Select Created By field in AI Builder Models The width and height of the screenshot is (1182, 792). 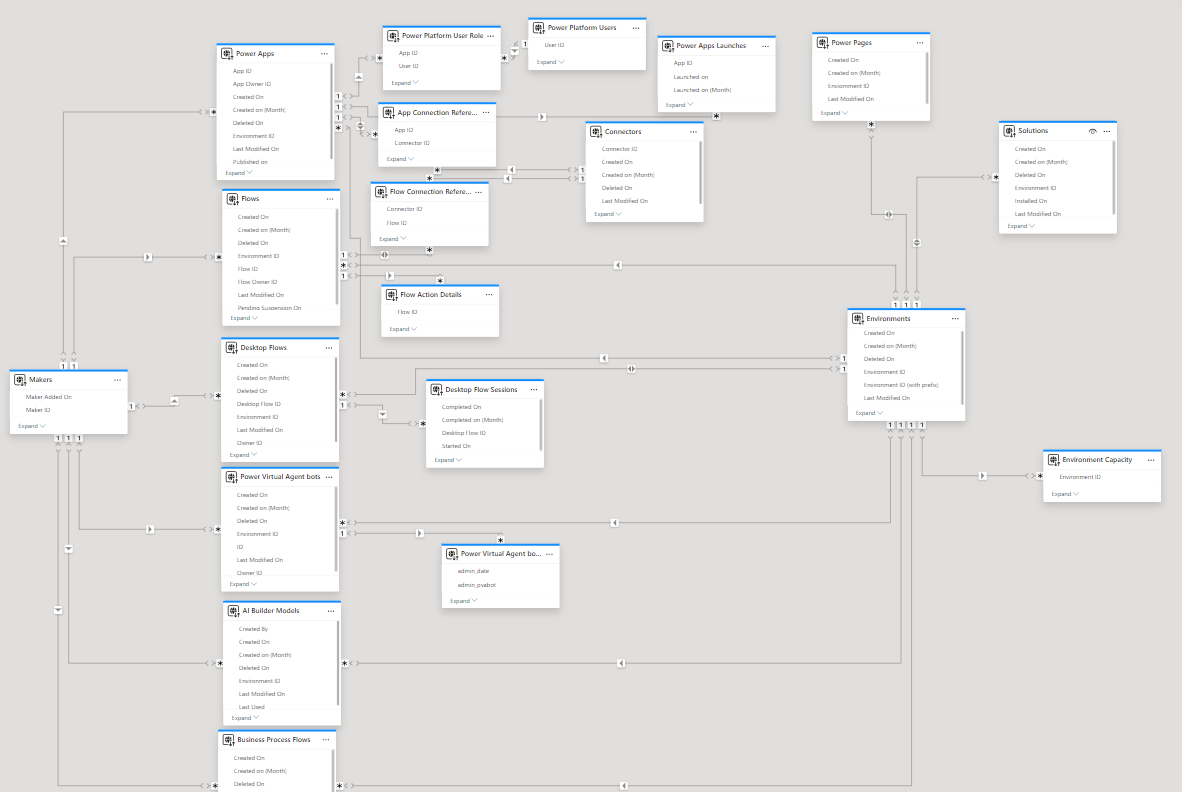click(x=253, y=629)
